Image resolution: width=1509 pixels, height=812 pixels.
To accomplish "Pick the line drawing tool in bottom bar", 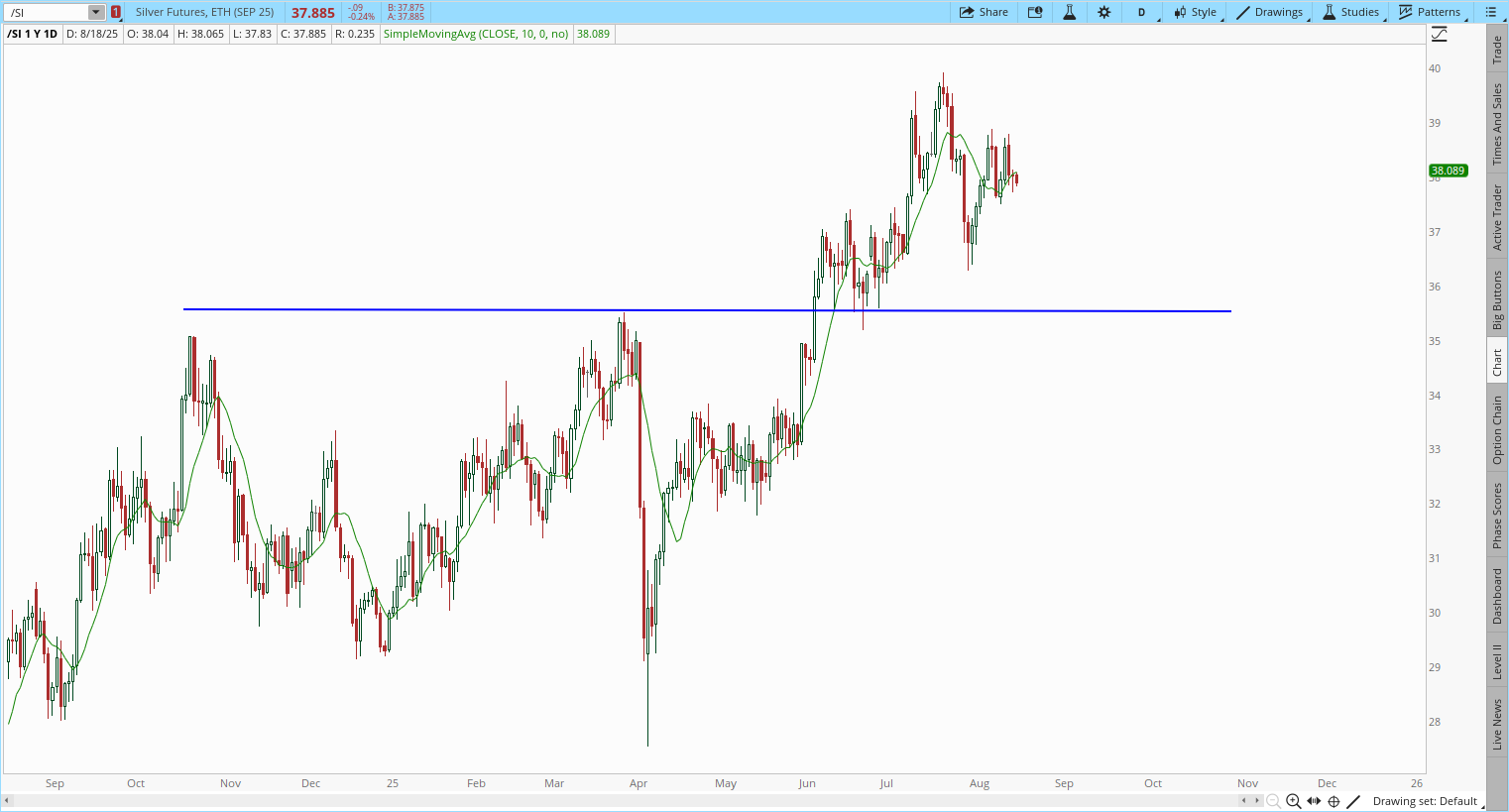I will point(1353,801).
